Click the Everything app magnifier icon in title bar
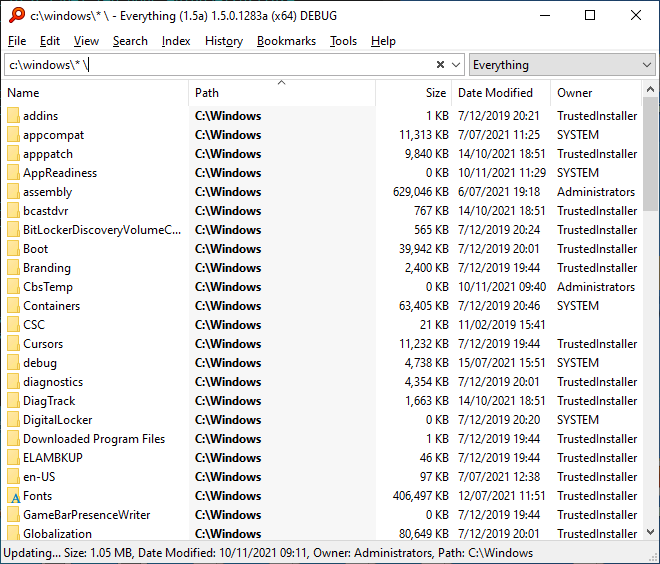This screenshot has height=564, width=660. (x=17, y=15)
